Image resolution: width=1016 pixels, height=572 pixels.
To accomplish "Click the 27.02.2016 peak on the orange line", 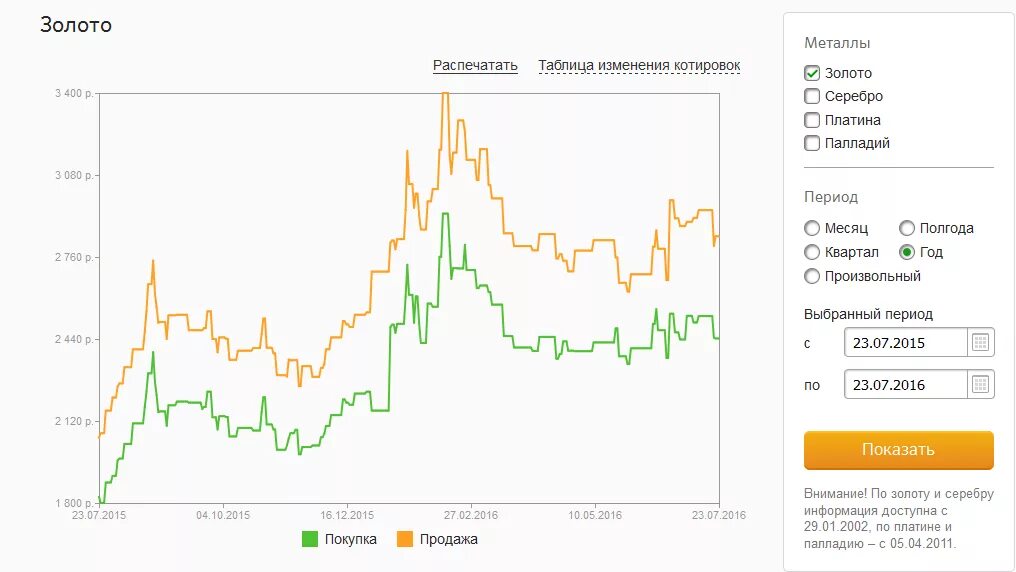I will pos(445,94).
